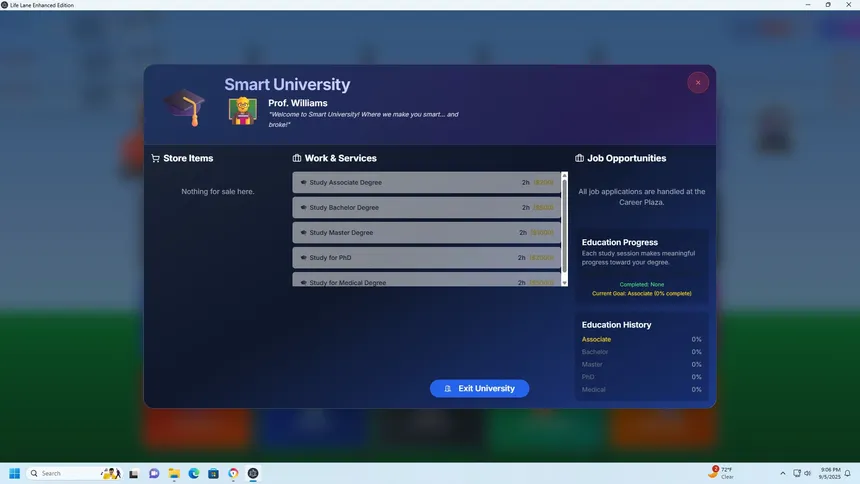
Task: Click Prof. Williams avatar icon
Action: [x=242, y=110]
